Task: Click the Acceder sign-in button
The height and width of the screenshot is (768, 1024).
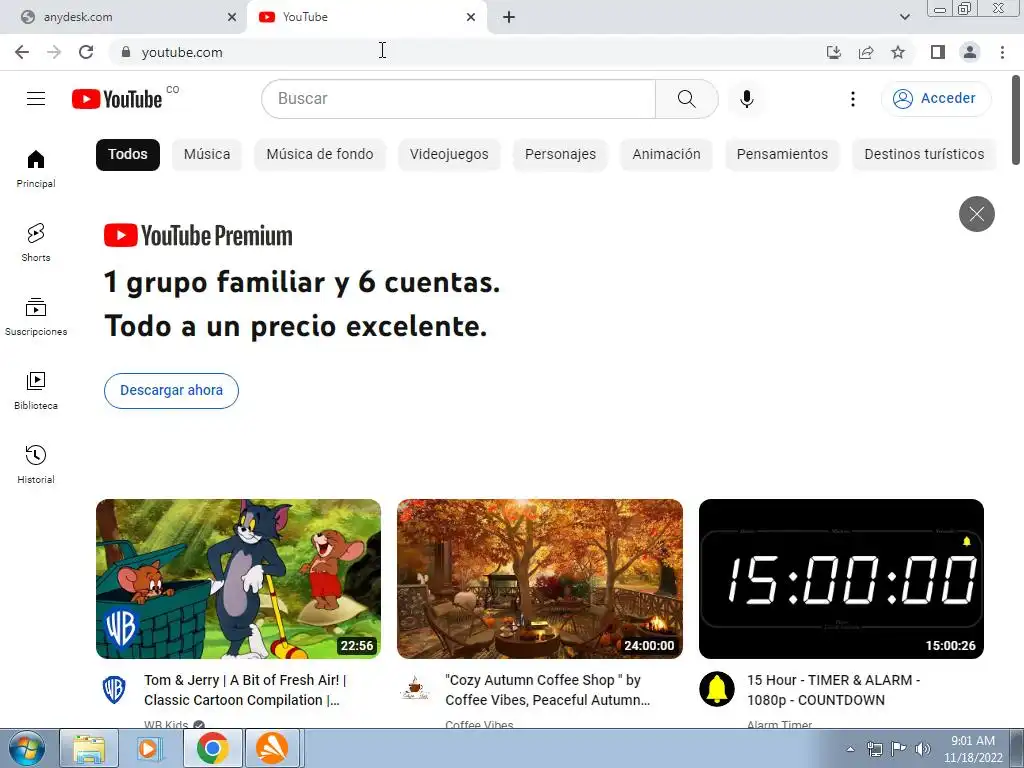Action: (936, 99)
